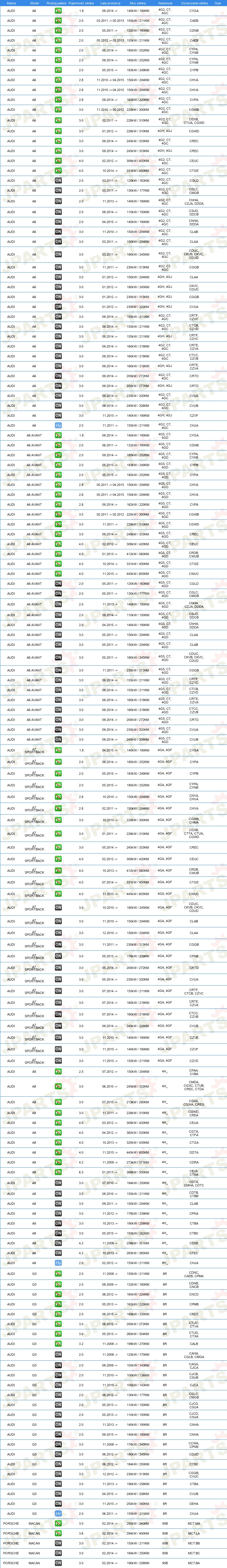Select the petrol icon in Porsche Macan MCT.MA row
The image size is (227, 1568).
[x=58, y=1524]
